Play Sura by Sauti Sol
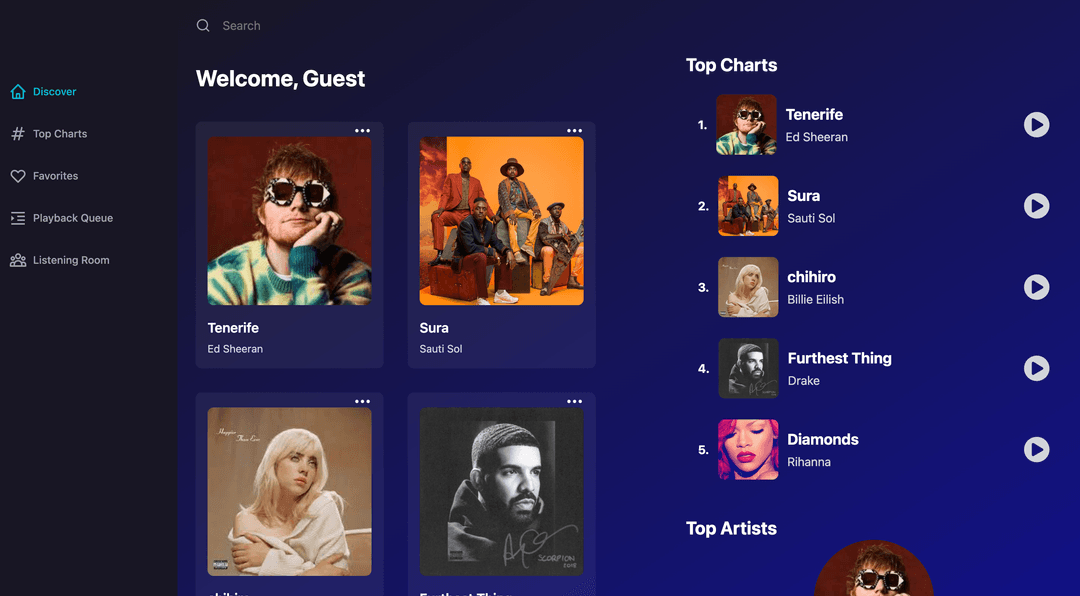Viewport: 1080px width, 596px height. [1036, 206]
